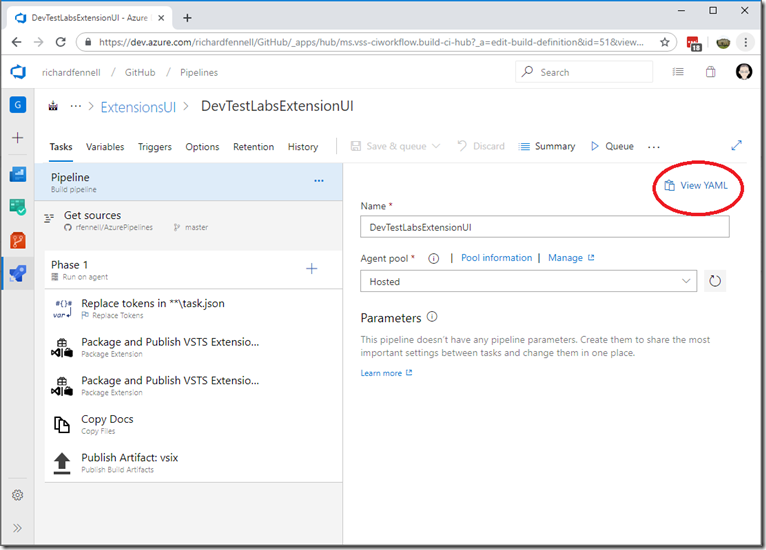Click the plus icon in left sidebar
Image resolution: width=766 pixels, height=550 pixels.
tap(18, 138)
